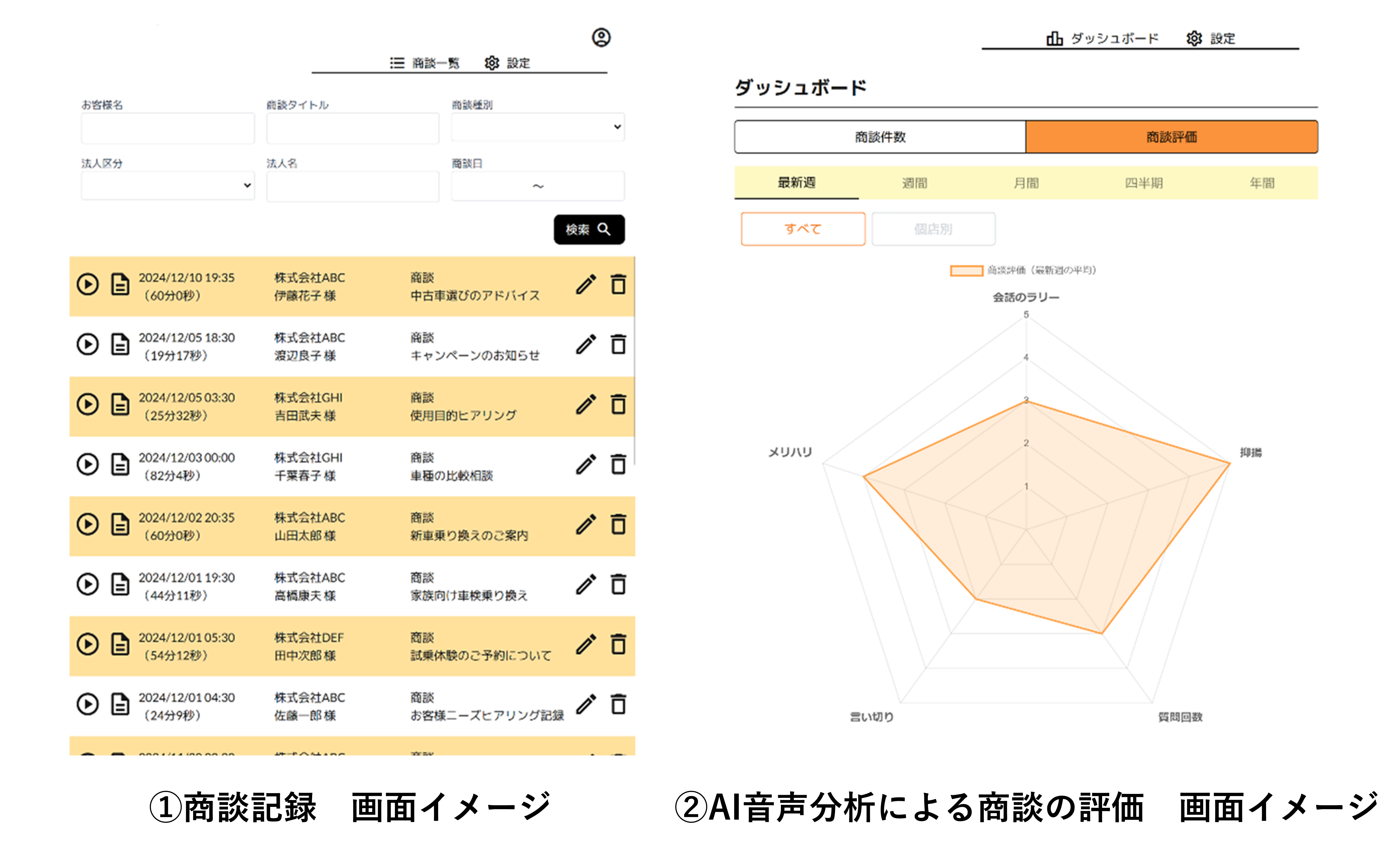Toggle filter to すべて stores
The height and width of the screenshot is (851, 1400).
(802, 229)
